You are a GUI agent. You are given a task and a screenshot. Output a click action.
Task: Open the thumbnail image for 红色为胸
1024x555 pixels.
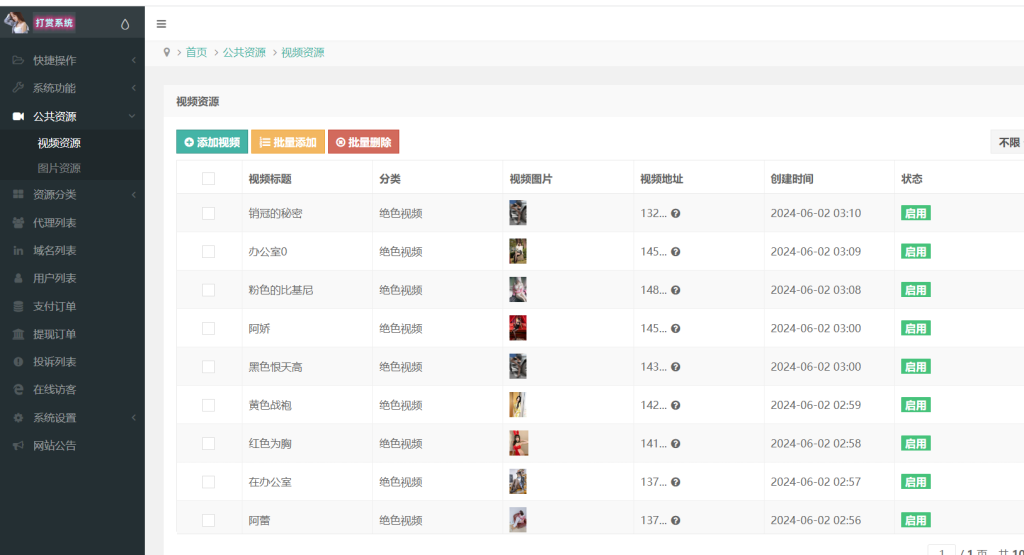point(518,443)
